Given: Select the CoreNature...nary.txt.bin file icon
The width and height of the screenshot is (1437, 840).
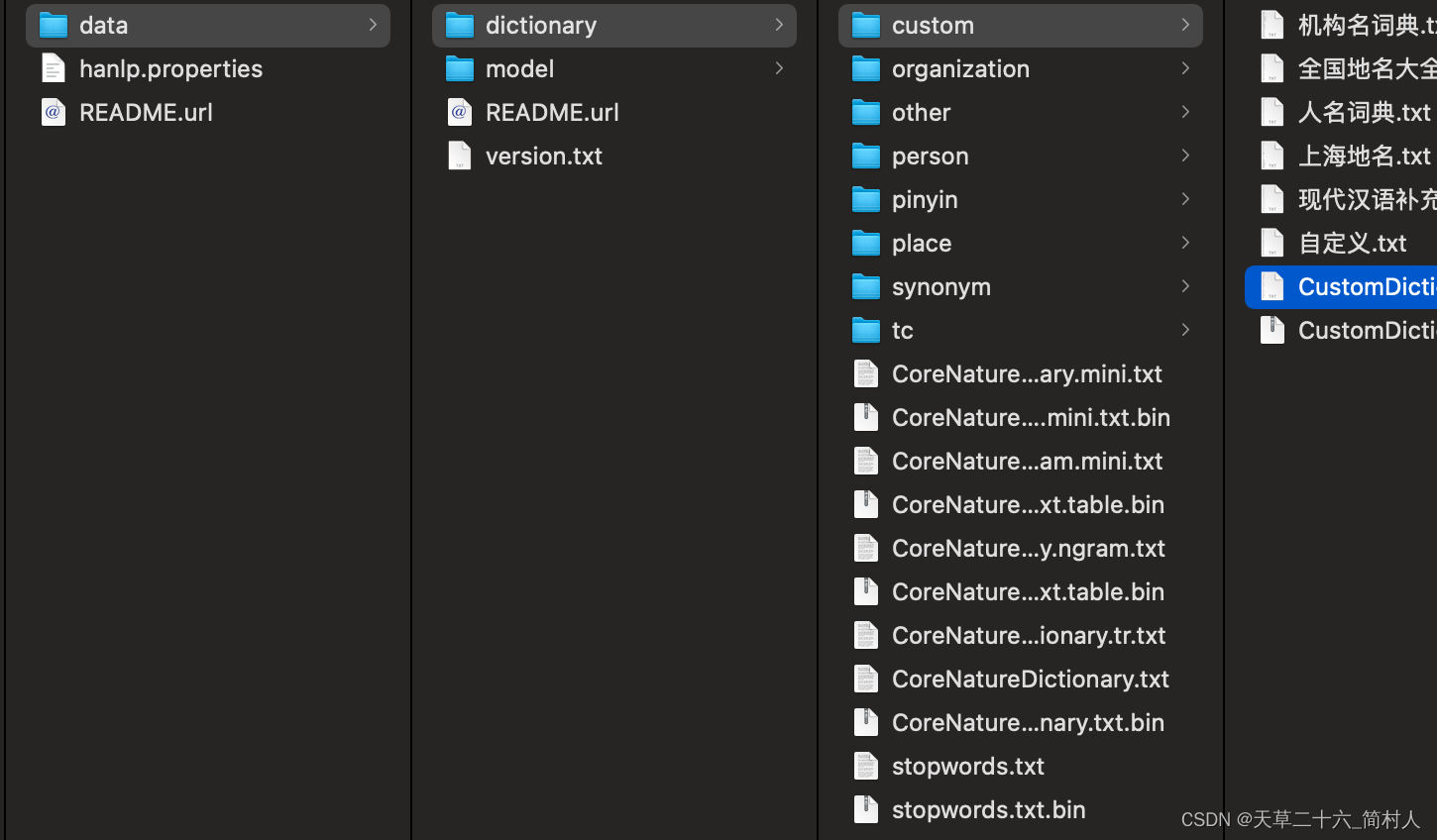Looking at the screenshot, I should (865, 722).
